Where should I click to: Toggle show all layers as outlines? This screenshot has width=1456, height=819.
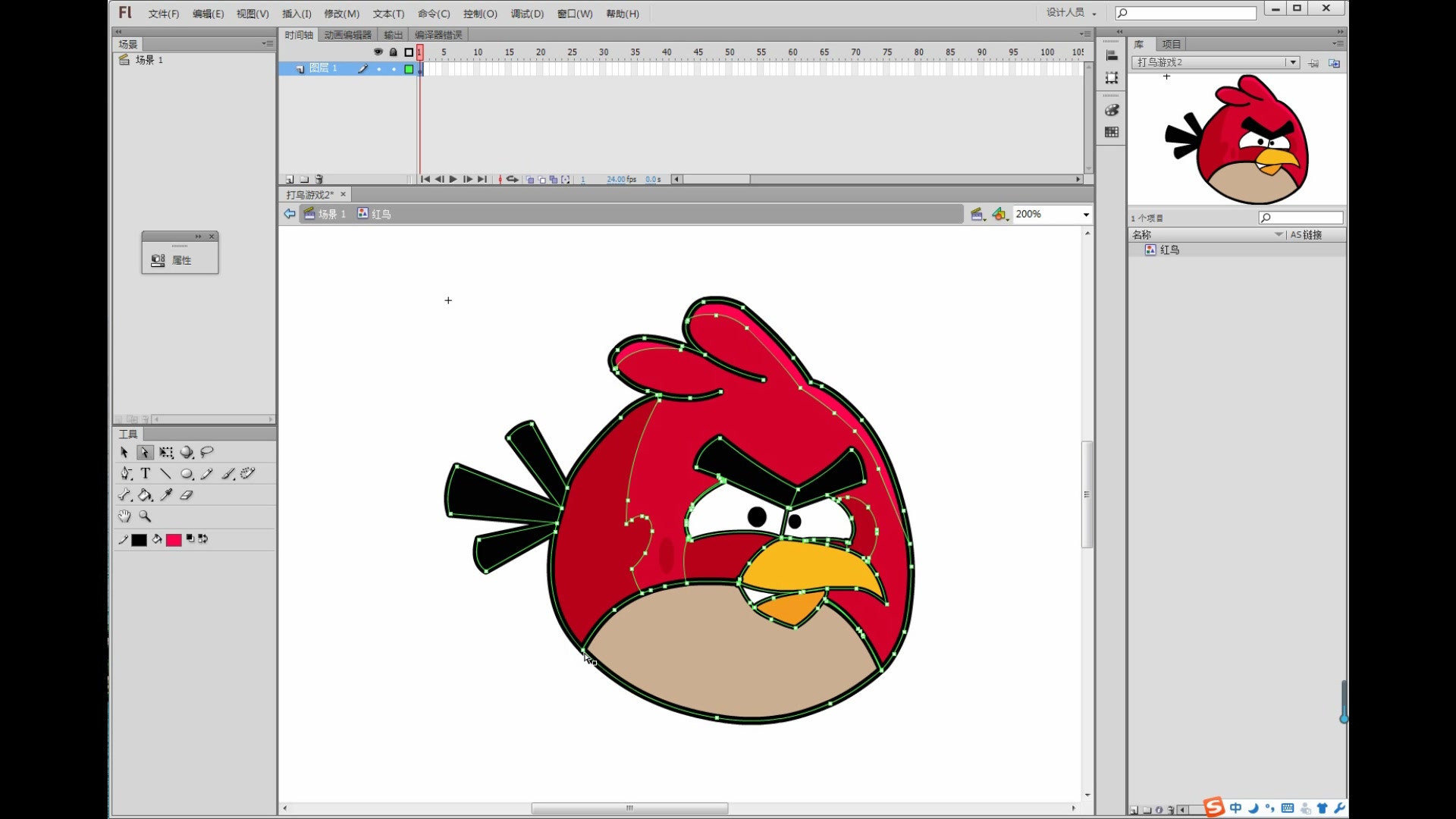point(409,52)
